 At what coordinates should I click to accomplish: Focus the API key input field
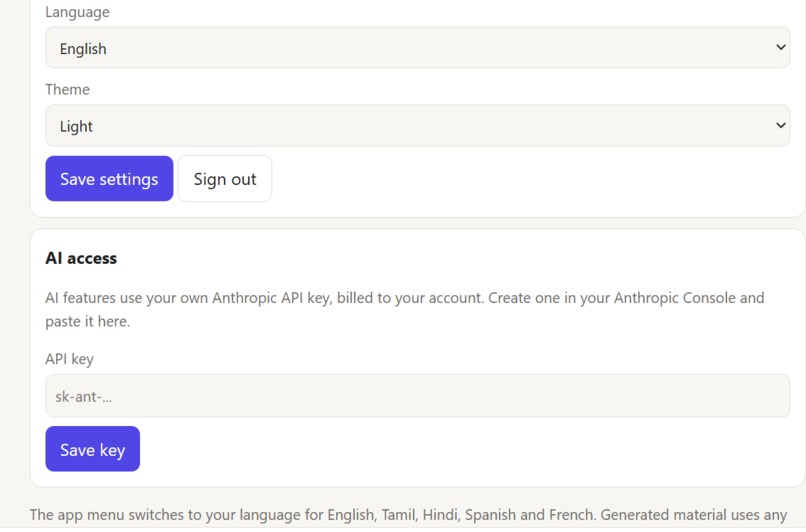tap(417, 396)
